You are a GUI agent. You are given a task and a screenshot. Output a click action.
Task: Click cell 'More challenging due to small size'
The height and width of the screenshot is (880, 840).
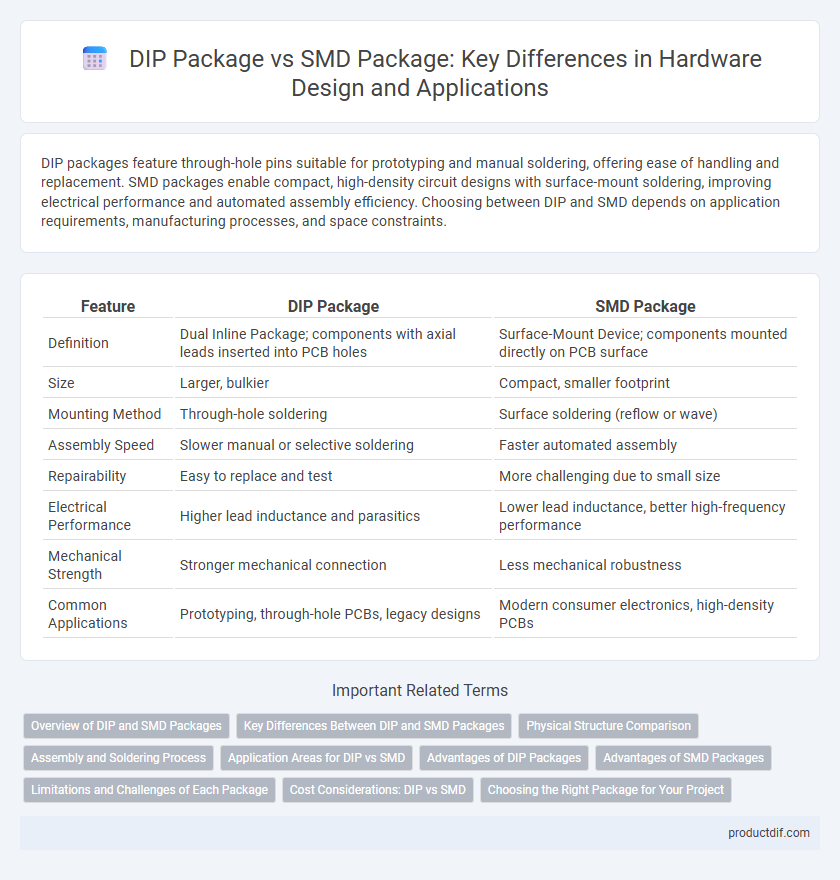click(x=609, y=476)
